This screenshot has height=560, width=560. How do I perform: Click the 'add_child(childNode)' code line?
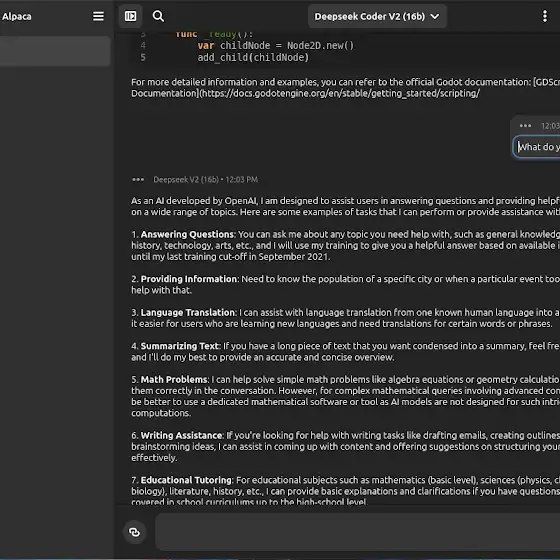click(253, 58)
